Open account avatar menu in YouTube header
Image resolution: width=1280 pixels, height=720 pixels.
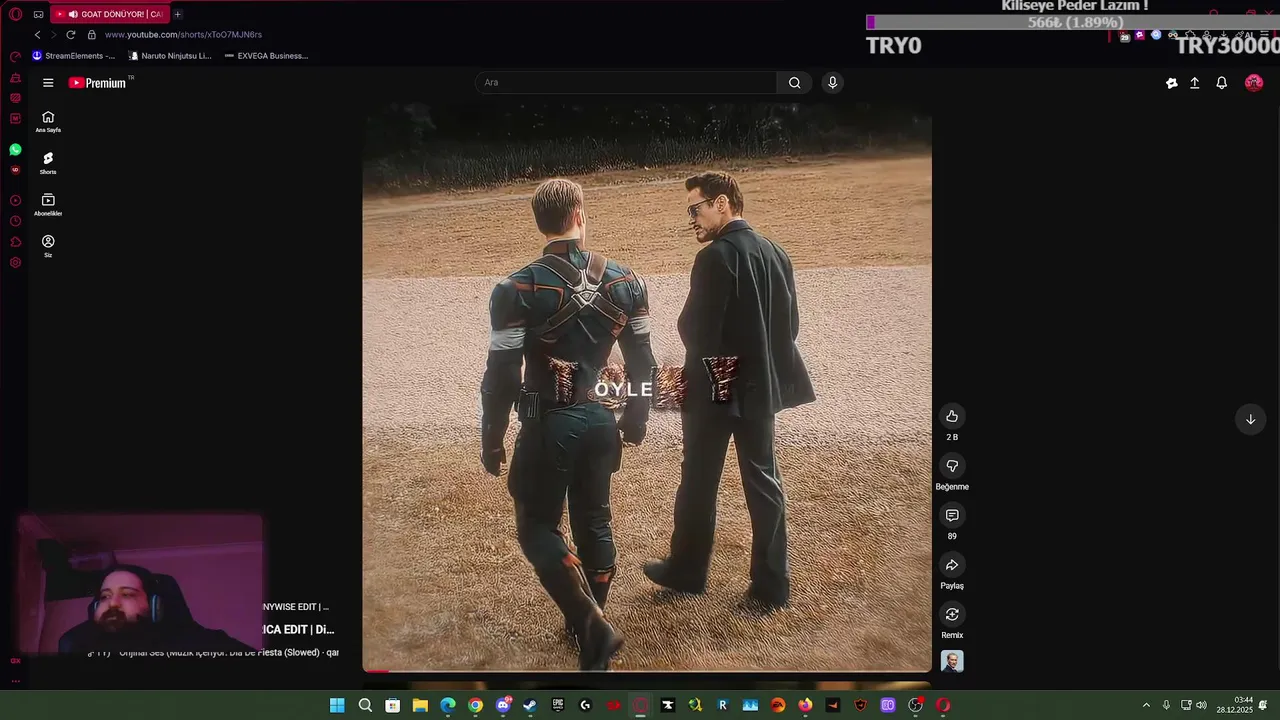tap(1253, 83)
